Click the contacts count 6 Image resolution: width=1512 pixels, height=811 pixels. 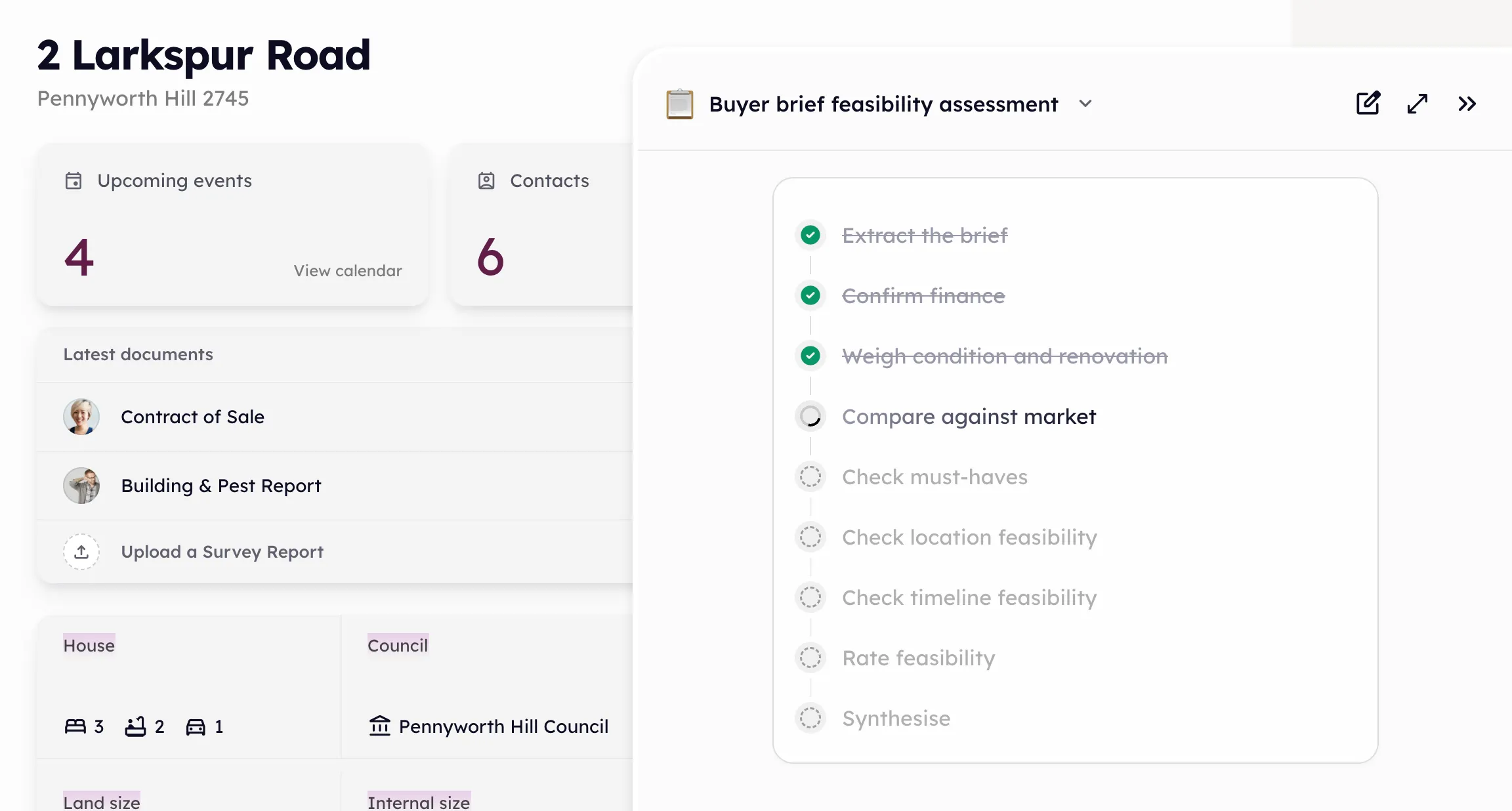coord(490,258)
